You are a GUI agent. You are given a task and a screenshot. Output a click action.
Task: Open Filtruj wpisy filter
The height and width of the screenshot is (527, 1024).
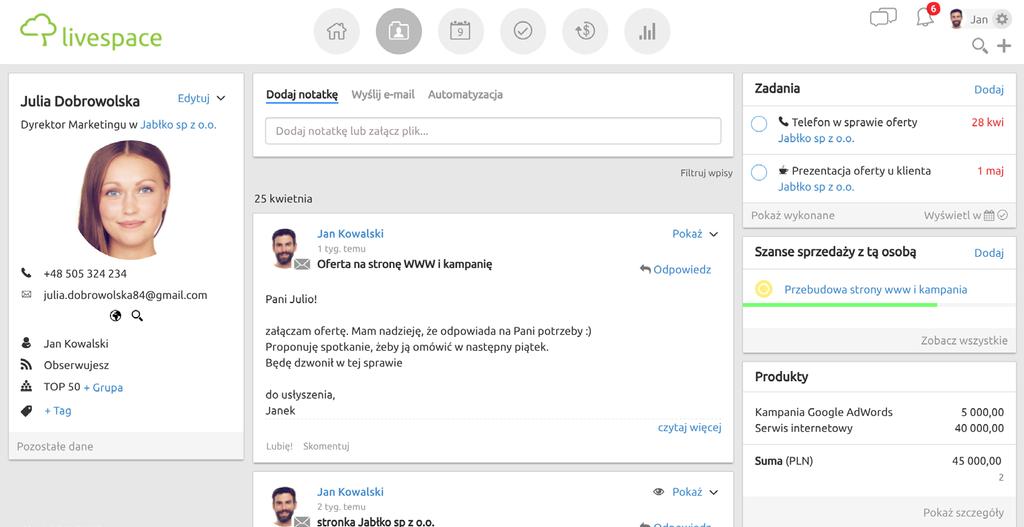707,174
